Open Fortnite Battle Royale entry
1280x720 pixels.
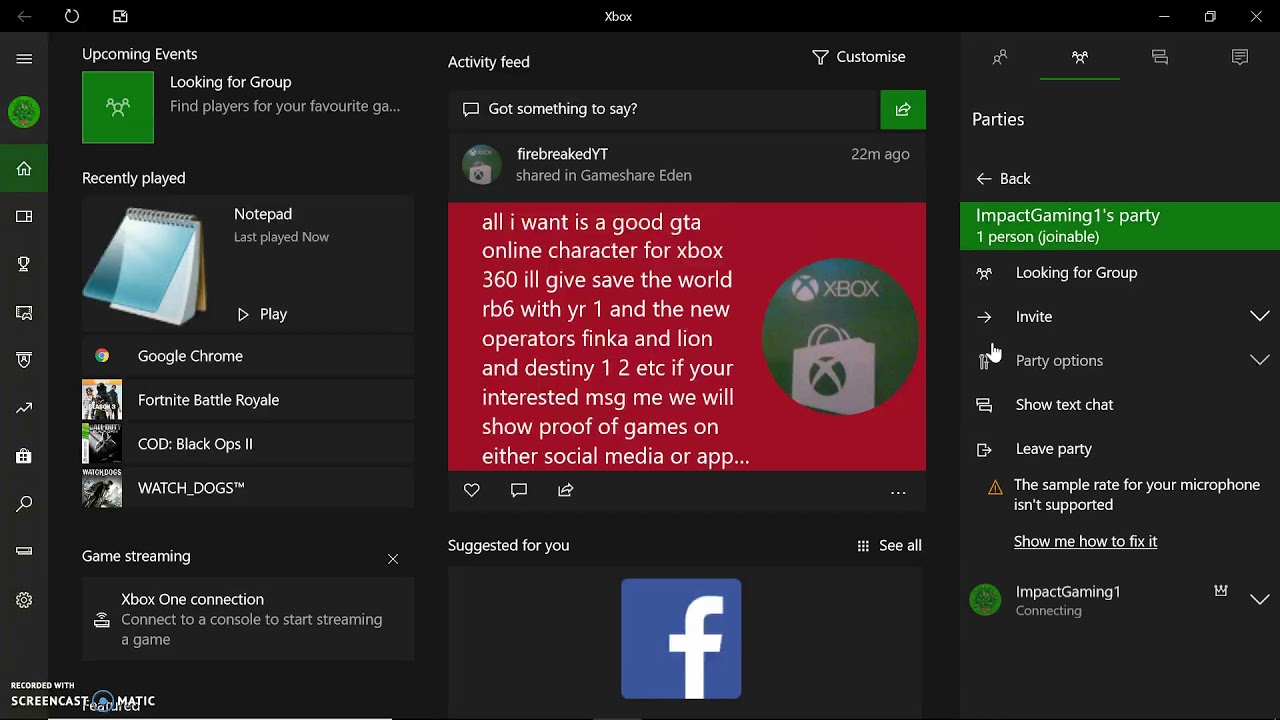pos(248,400)
